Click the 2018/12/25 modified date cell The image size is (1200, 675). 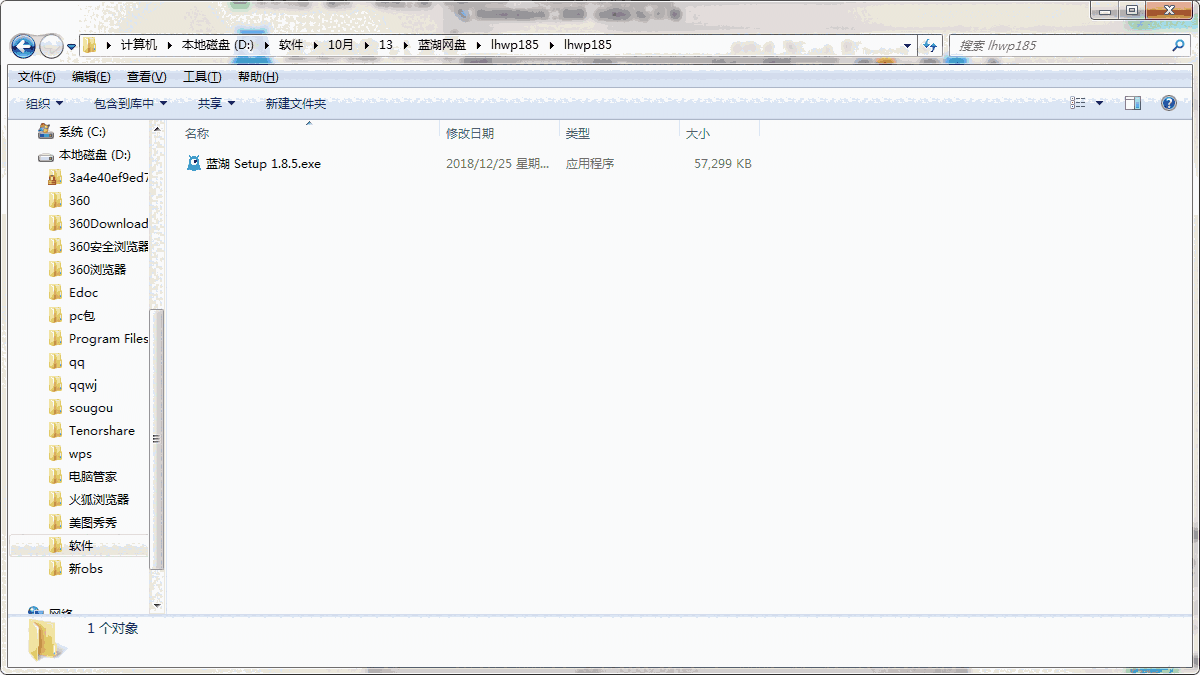click(x=498, y=163)
